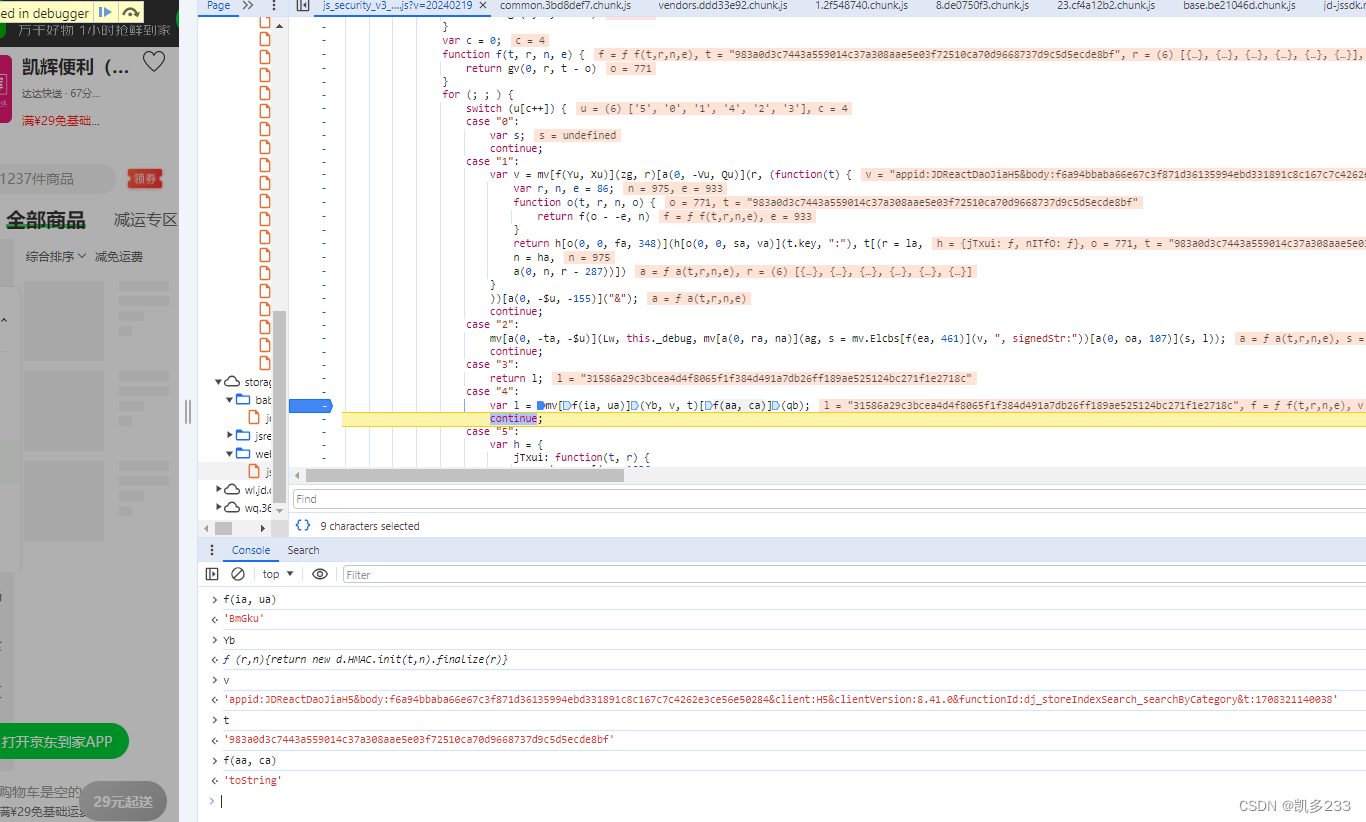
Task: Open the top frame context dropdown
Action: 276,573
